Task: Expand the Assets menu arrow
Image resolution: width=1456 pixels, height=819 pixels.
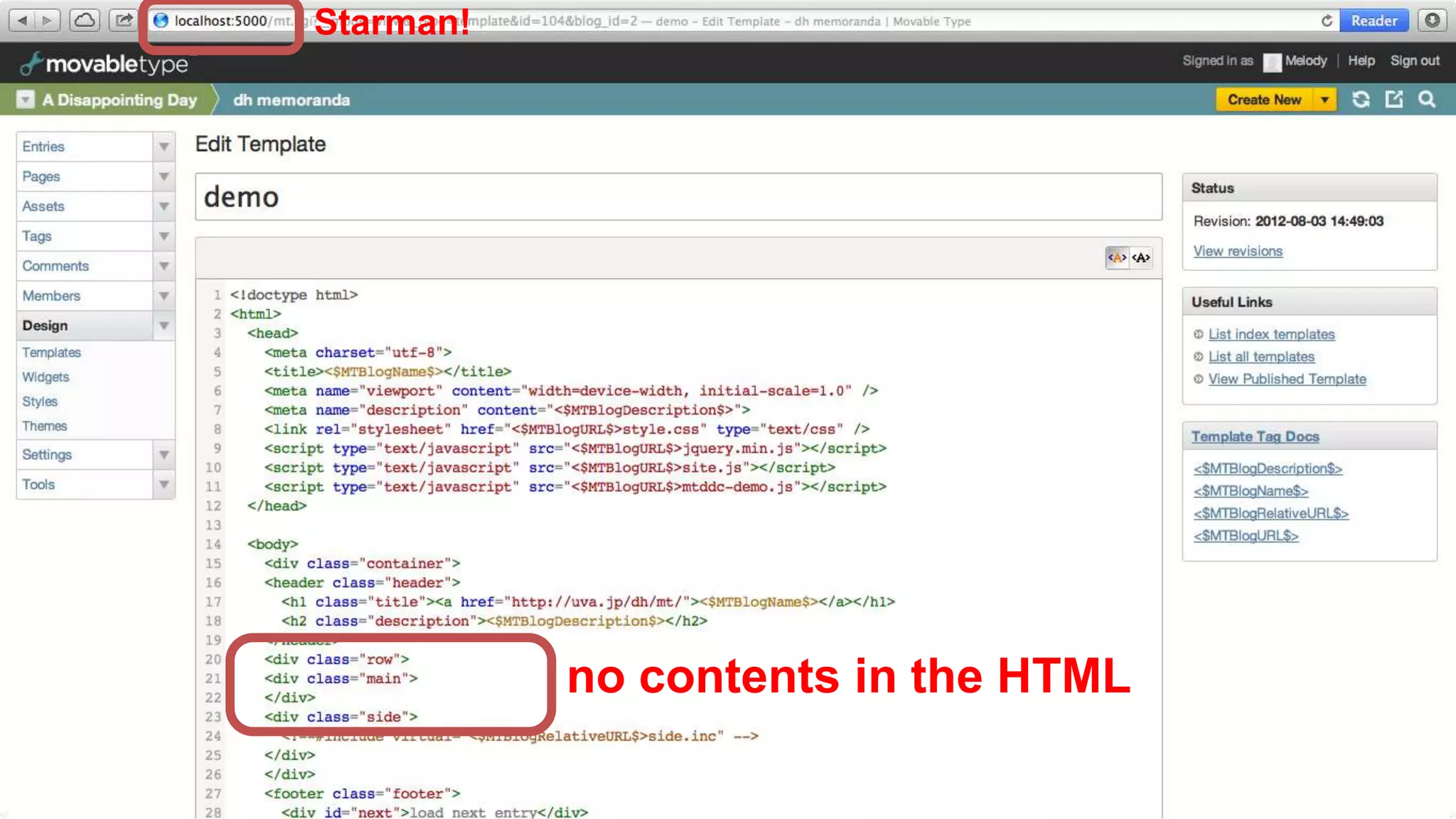Action: (x=164, y=206)
